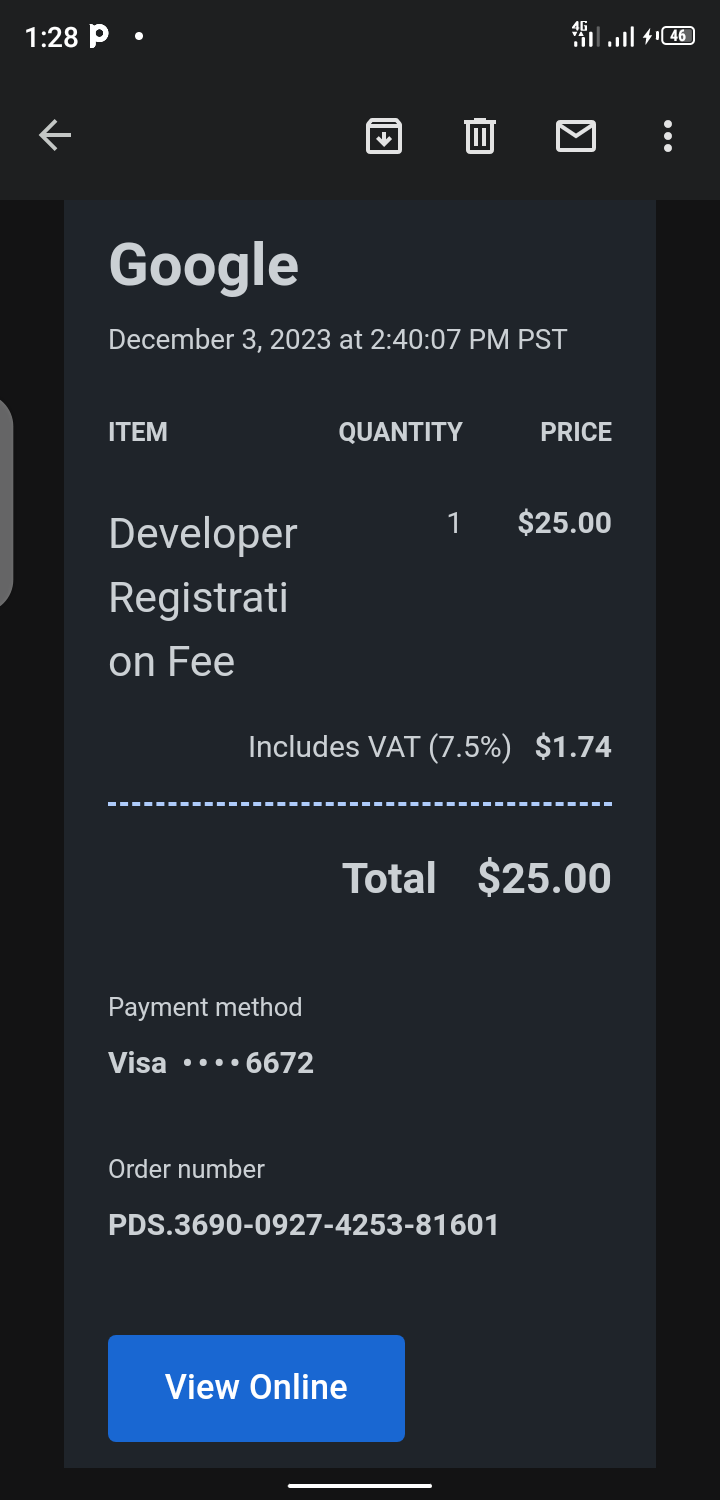
Task: Open the three-dot overflow menu
Action: point(668,135)
